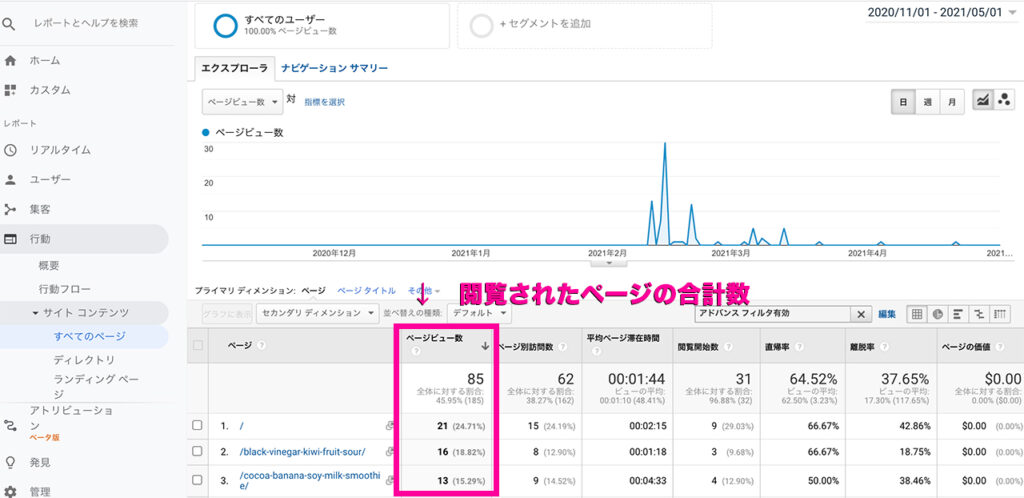Viewport: 1024px width, 498px height.
Task: Click the Discover lightbulb icon
Action: pyautogui.click(x=10, y=462)
